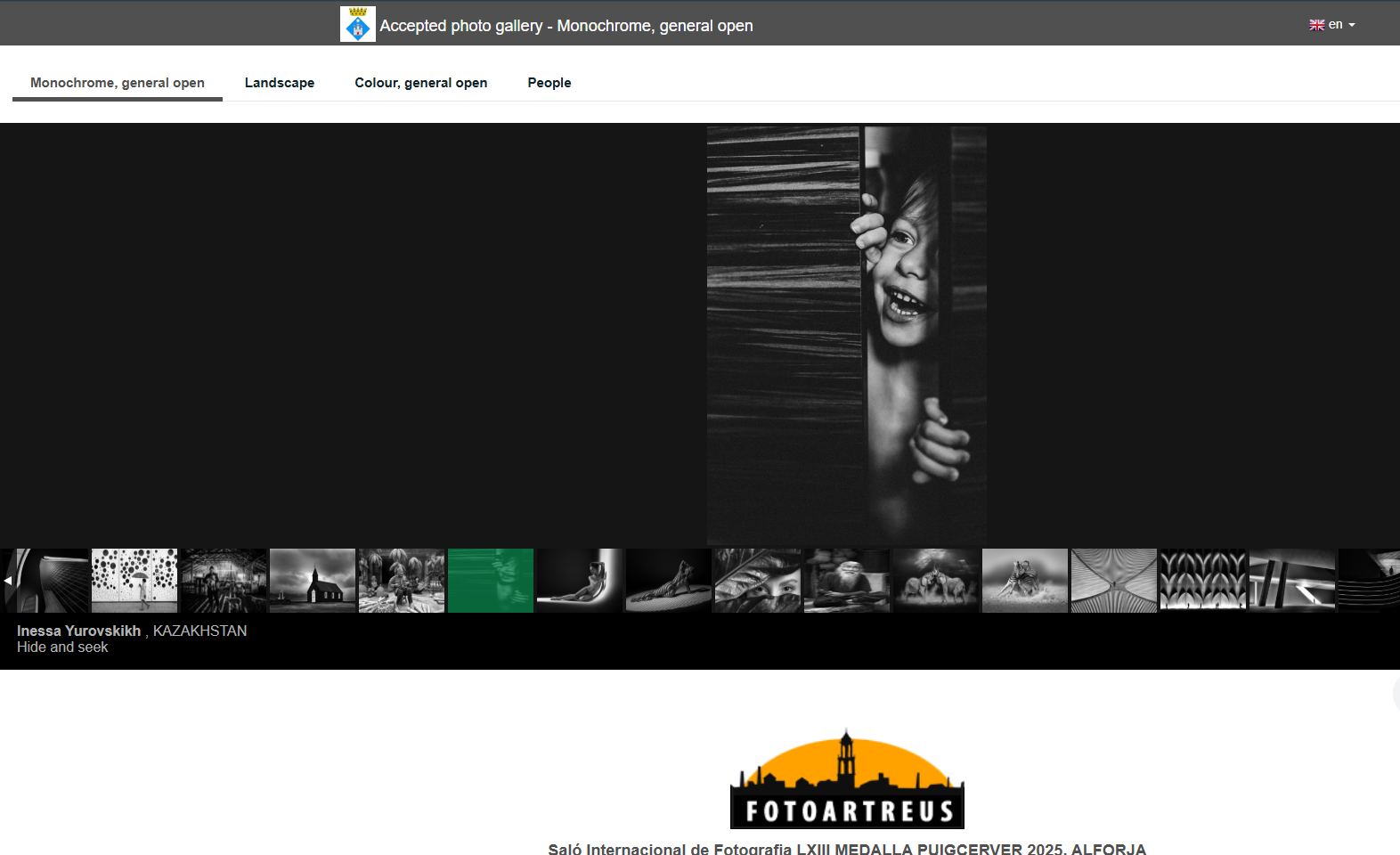Open the radiating curved lines abstract thumbnail
This screenshot has height=855, width=1400.
pos(1114,581)
